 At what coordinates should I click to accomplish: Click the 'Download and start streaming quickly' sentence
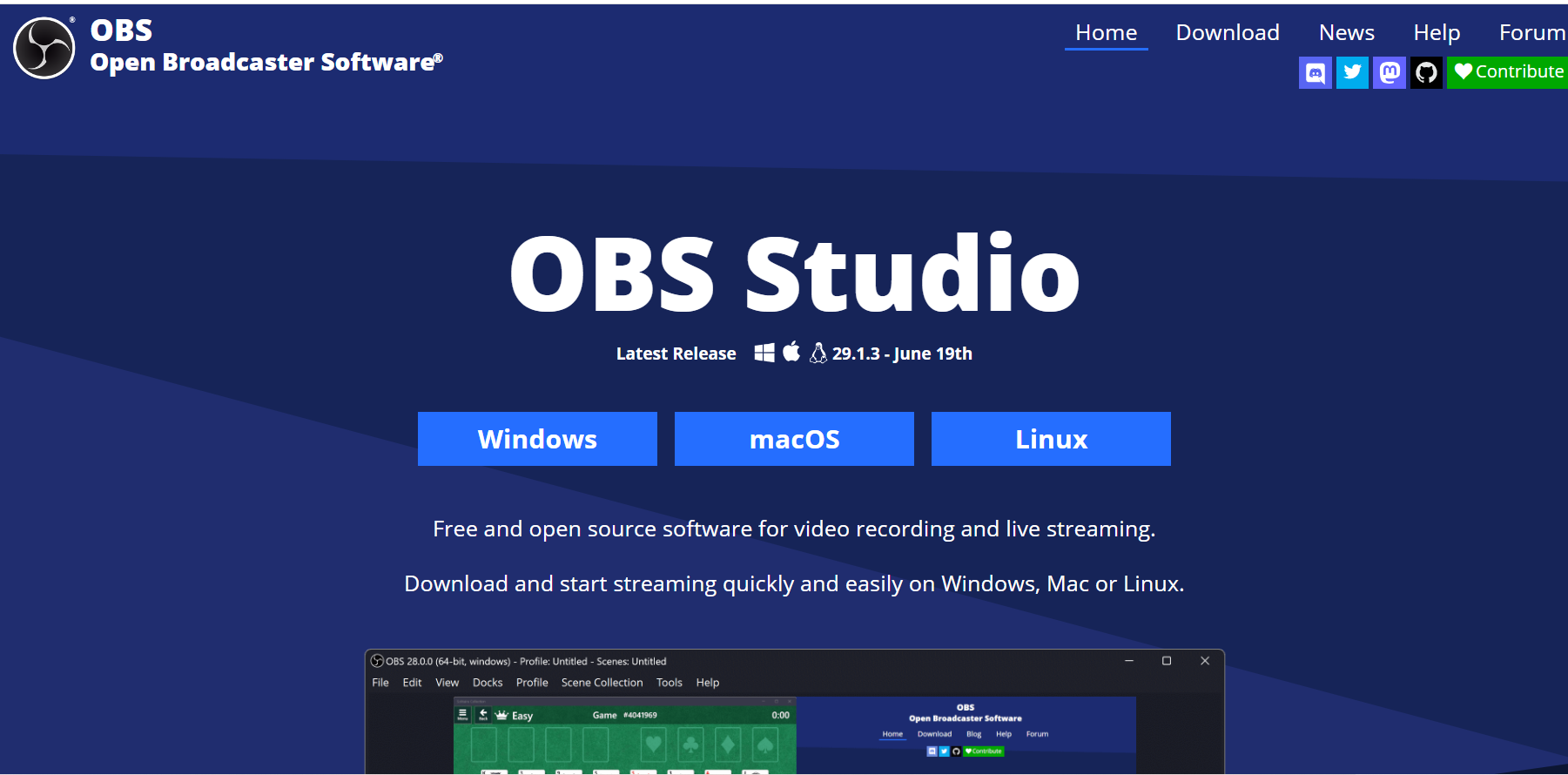click(794, 584)
